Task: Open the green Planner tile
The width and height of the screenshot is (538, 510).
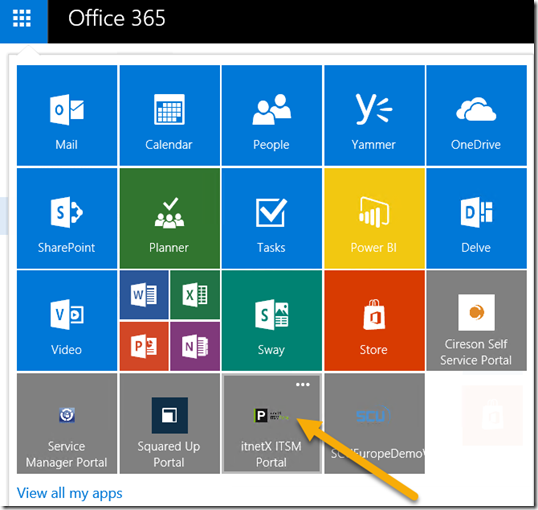Action: 169,218
